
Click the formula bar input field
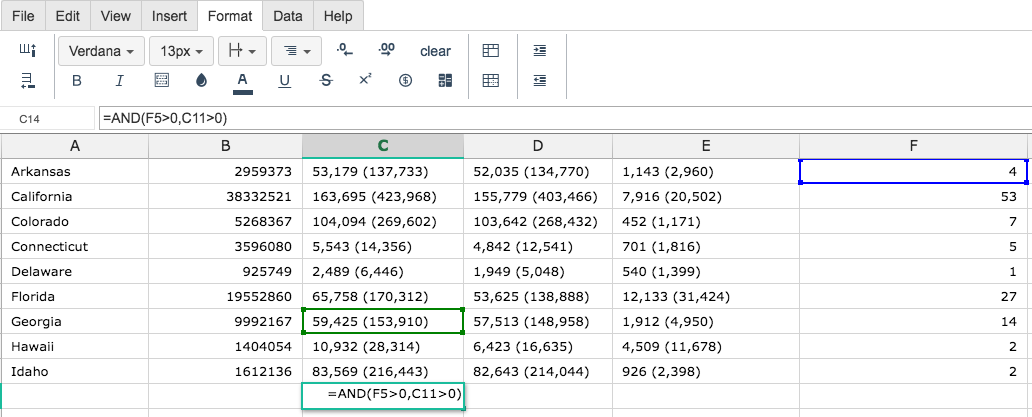(x=564, y=118)
